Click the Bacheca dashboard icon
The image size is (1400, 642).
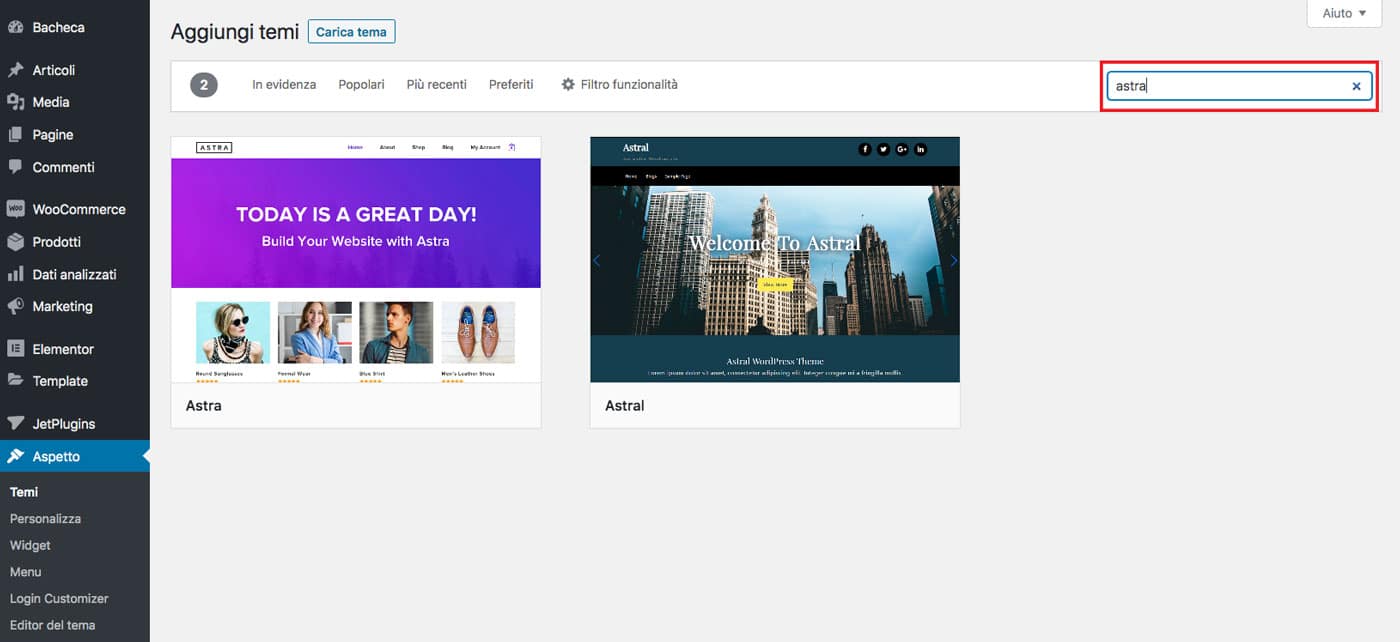[x=15, y=28]
